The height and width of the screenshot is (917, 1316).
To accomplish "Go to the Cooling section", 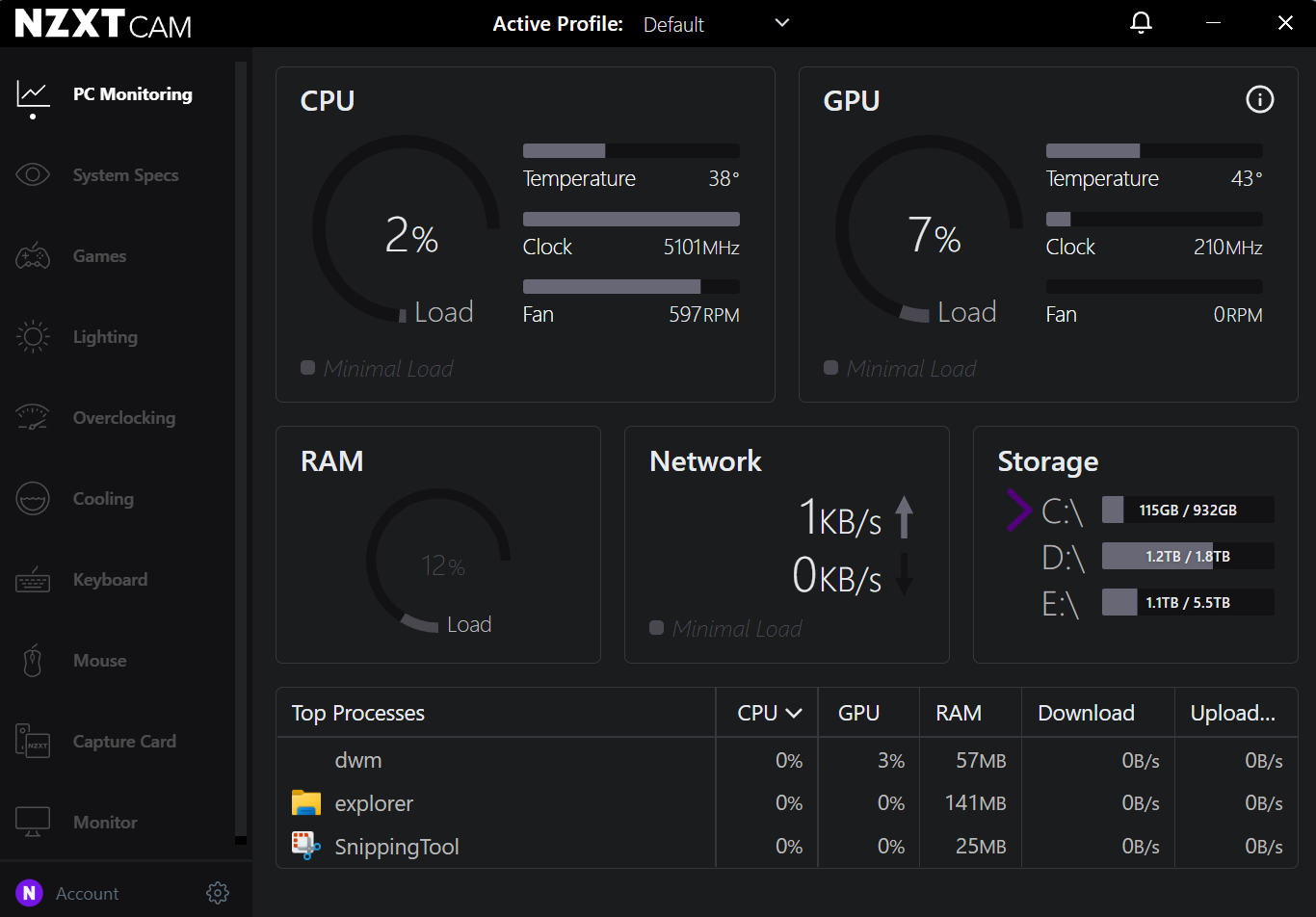I will 104,499.
